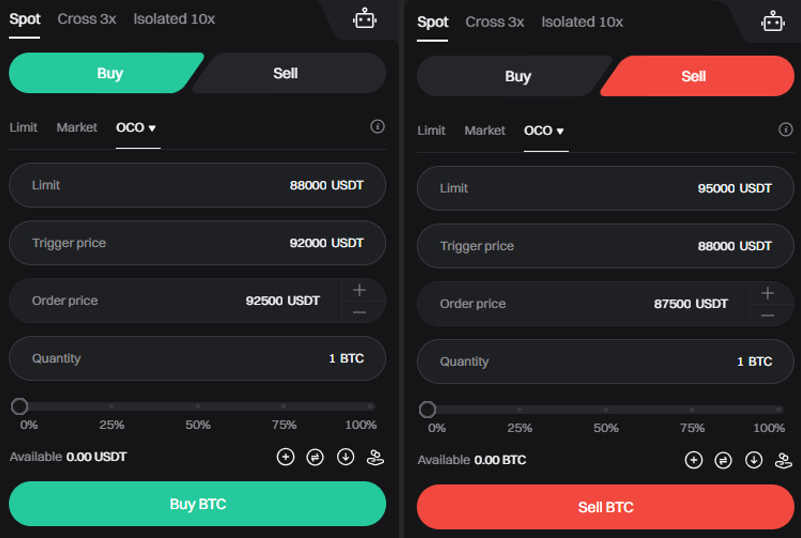Viewport: 801px width, 538px height.
Task: Expand the OCO order type dropdown in sell form
Action: click(545, 131)
